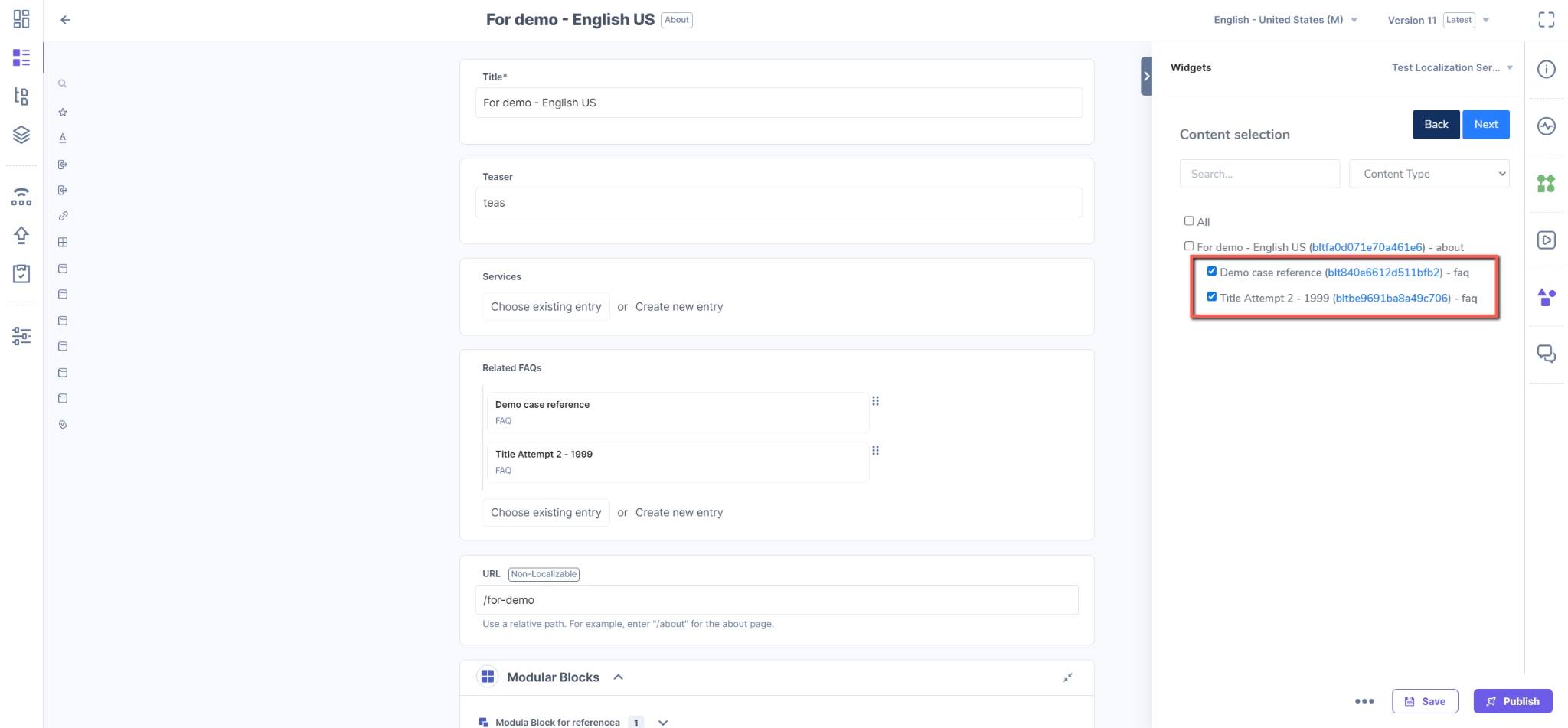Open the Content Models tree icon
This screenshot has height=728, width=1568.
click(x=21, y=96)
